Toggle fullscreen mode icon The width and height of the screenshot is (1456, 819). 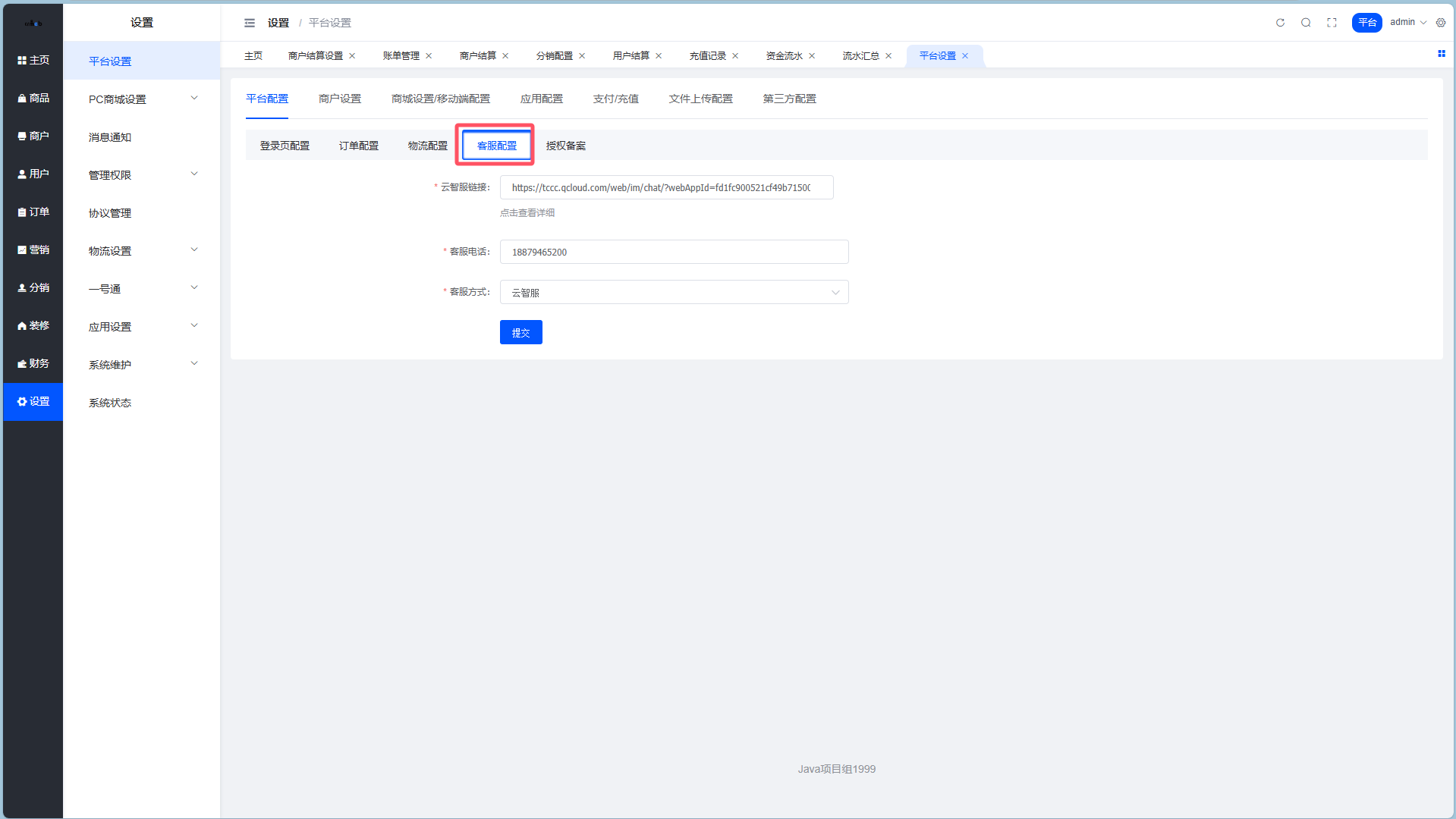[1332, 23]
